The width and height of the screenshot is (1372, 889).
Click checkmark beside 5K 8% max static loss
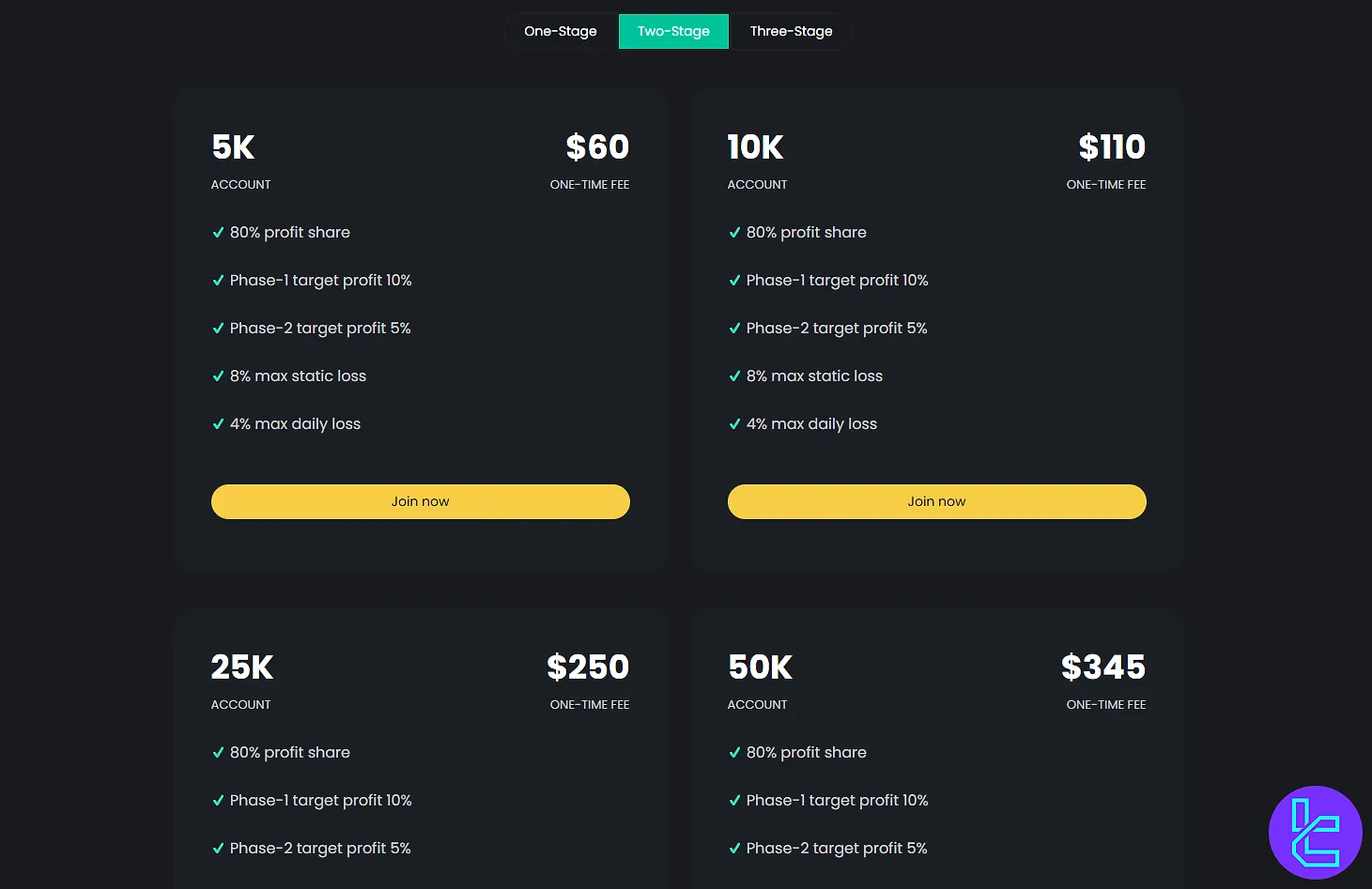(218, 376)
